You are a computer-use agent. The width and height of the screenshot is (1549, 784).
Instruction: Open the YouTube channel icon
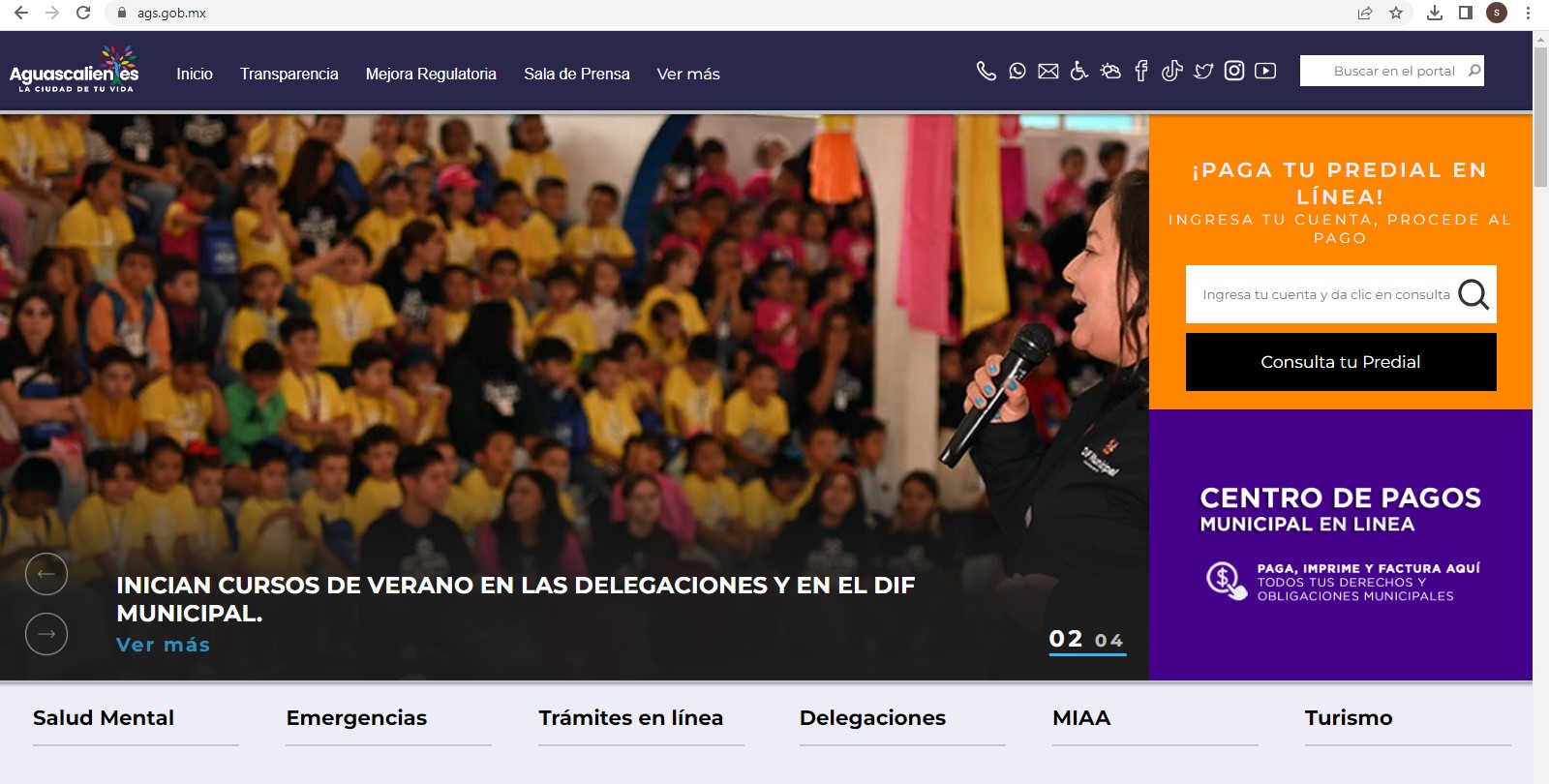1265,71
